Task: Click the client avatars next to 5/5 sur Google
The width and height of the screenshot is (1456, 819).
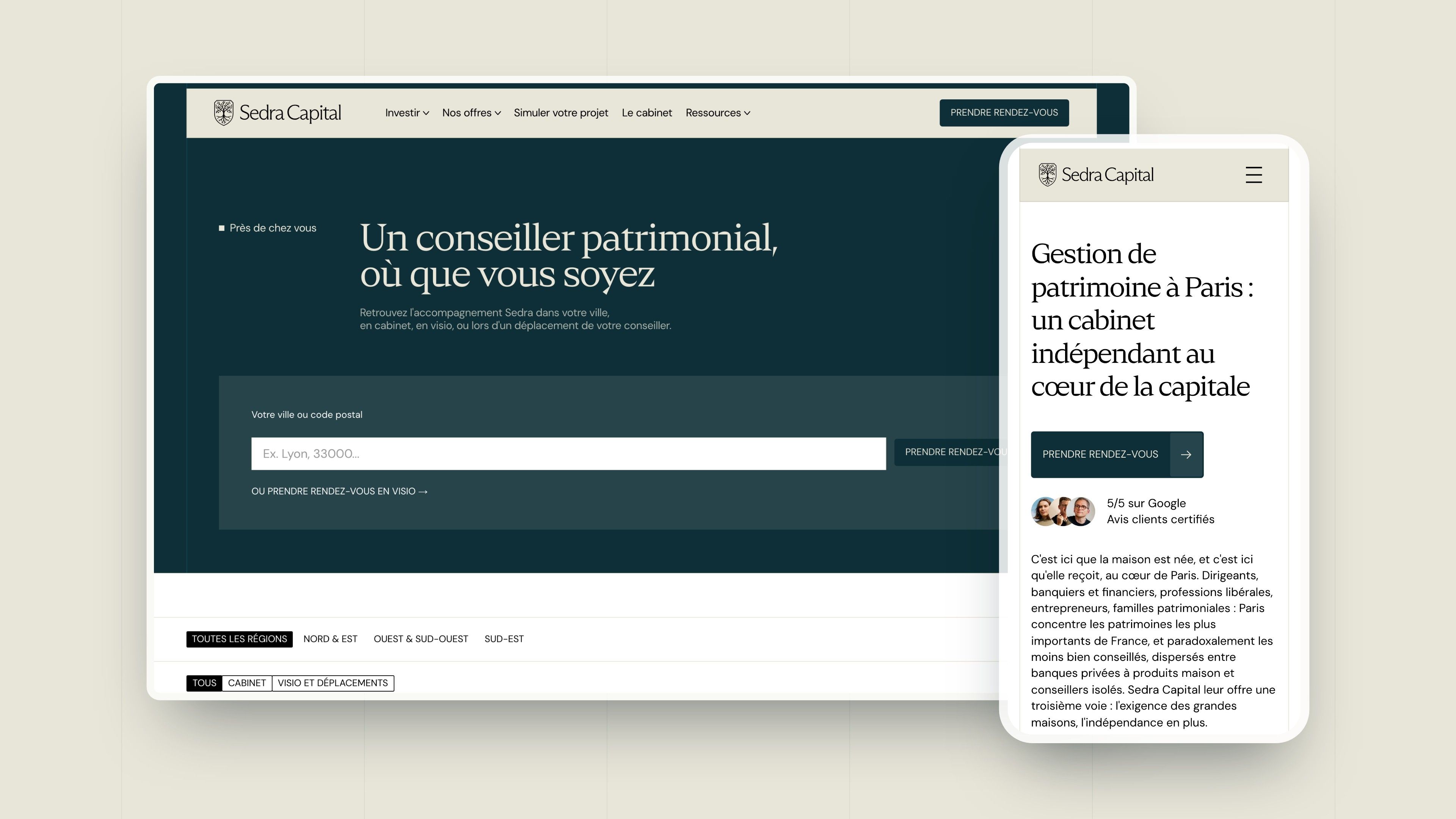Action: coord(1063,511)
